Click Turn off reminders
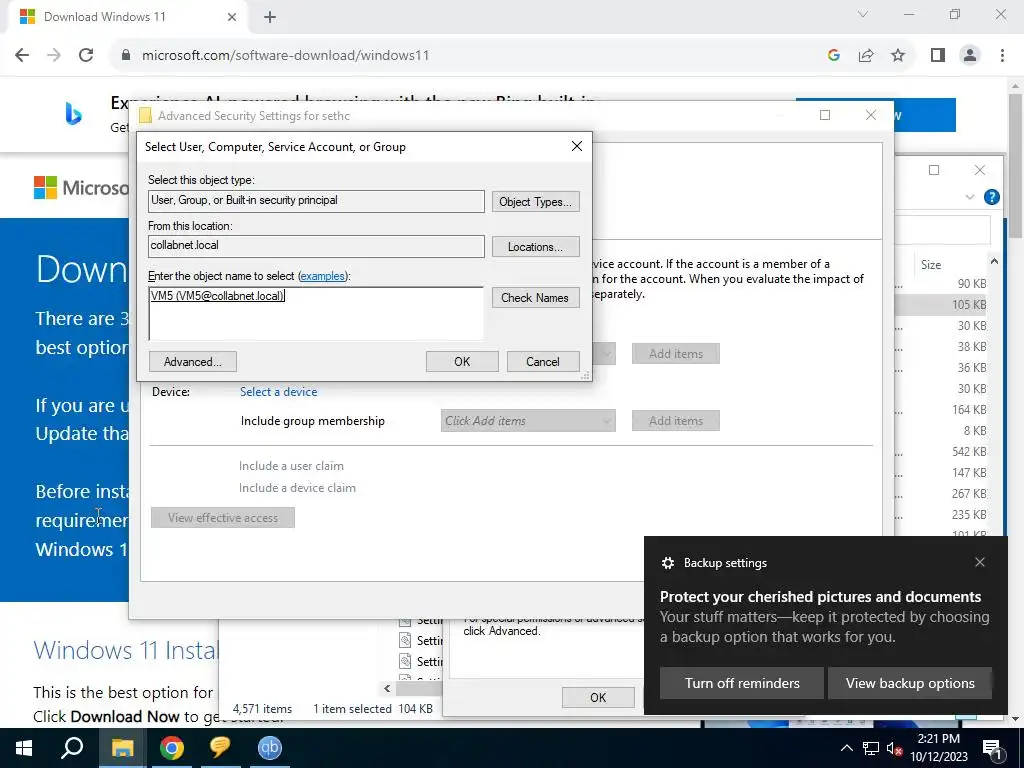 tap(742, 683)
